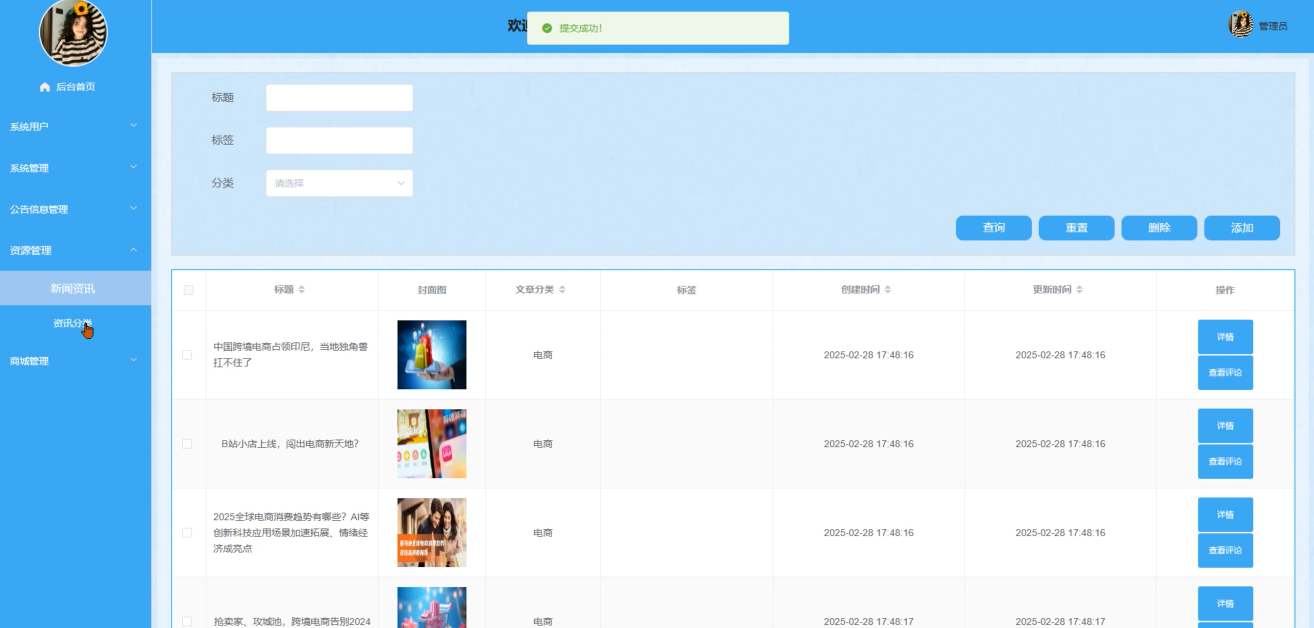Click the 添加 button
The width and height of the screenshot is (1314, 628).
1242,228
